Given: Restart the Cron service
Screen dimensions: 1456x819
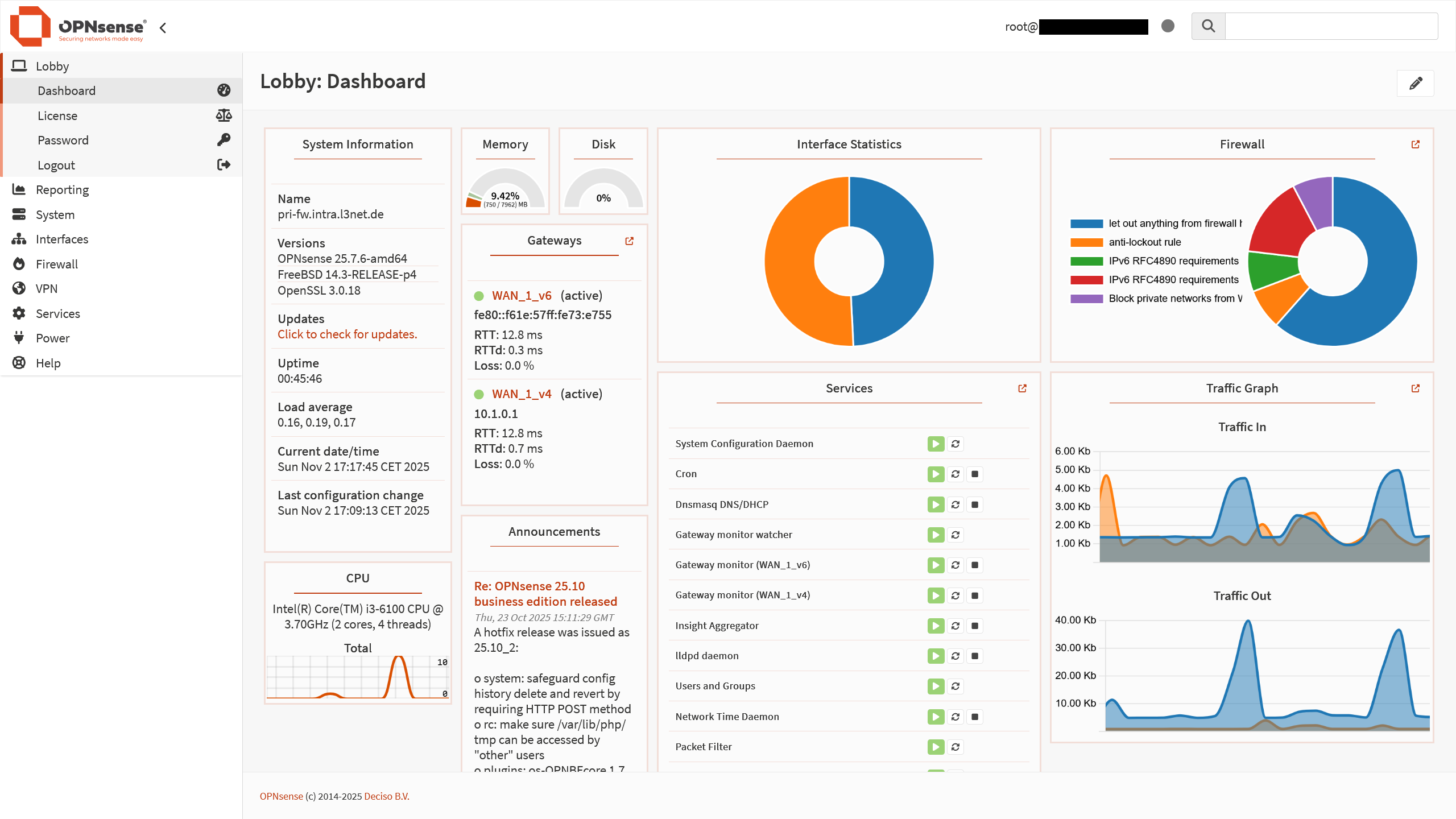Looking at the screenshot, I should (955, 474).
